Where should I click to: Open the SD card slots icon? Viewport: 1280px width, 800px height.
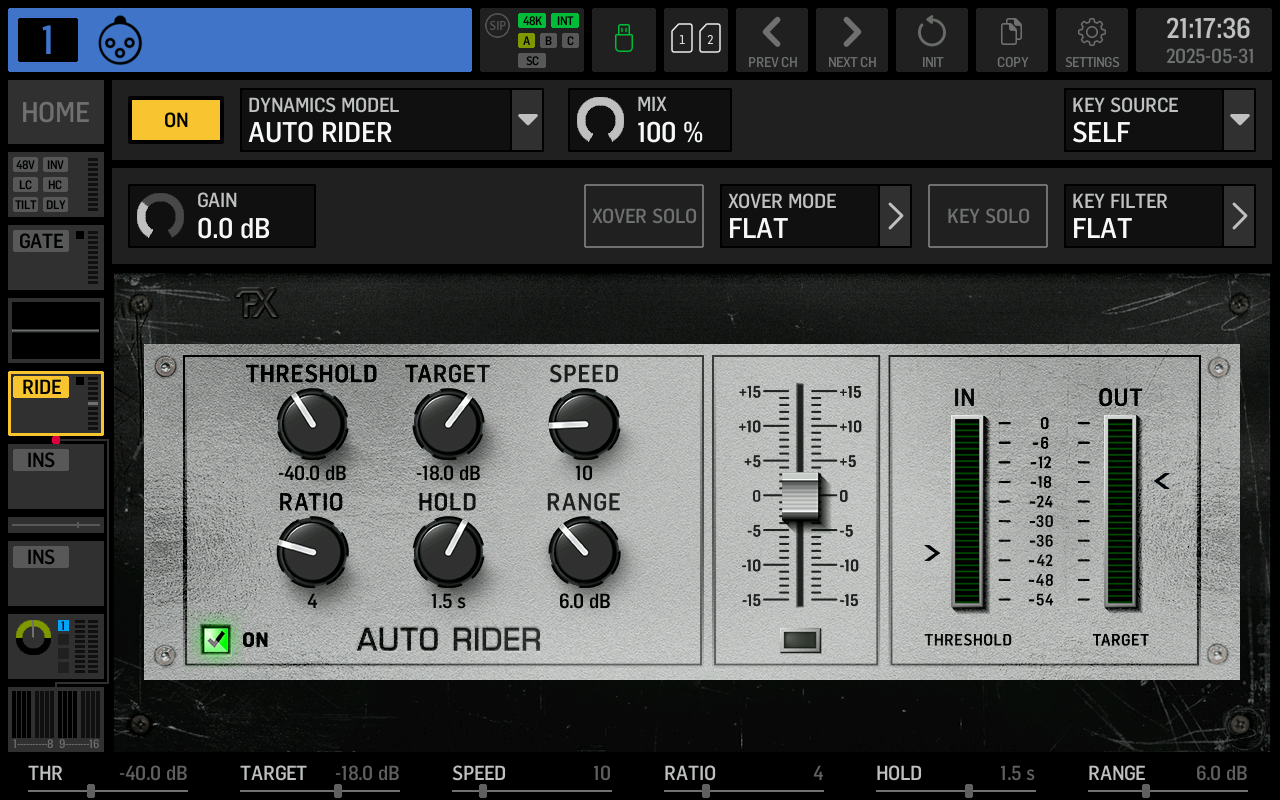coord(696,40)
